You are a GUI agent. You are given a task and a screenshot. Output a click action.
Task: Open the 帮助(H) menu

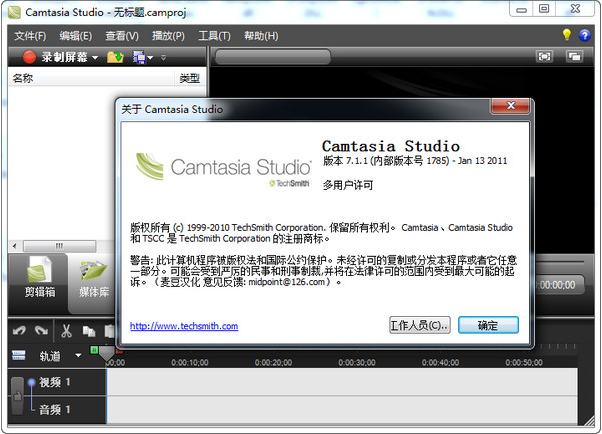261,36
